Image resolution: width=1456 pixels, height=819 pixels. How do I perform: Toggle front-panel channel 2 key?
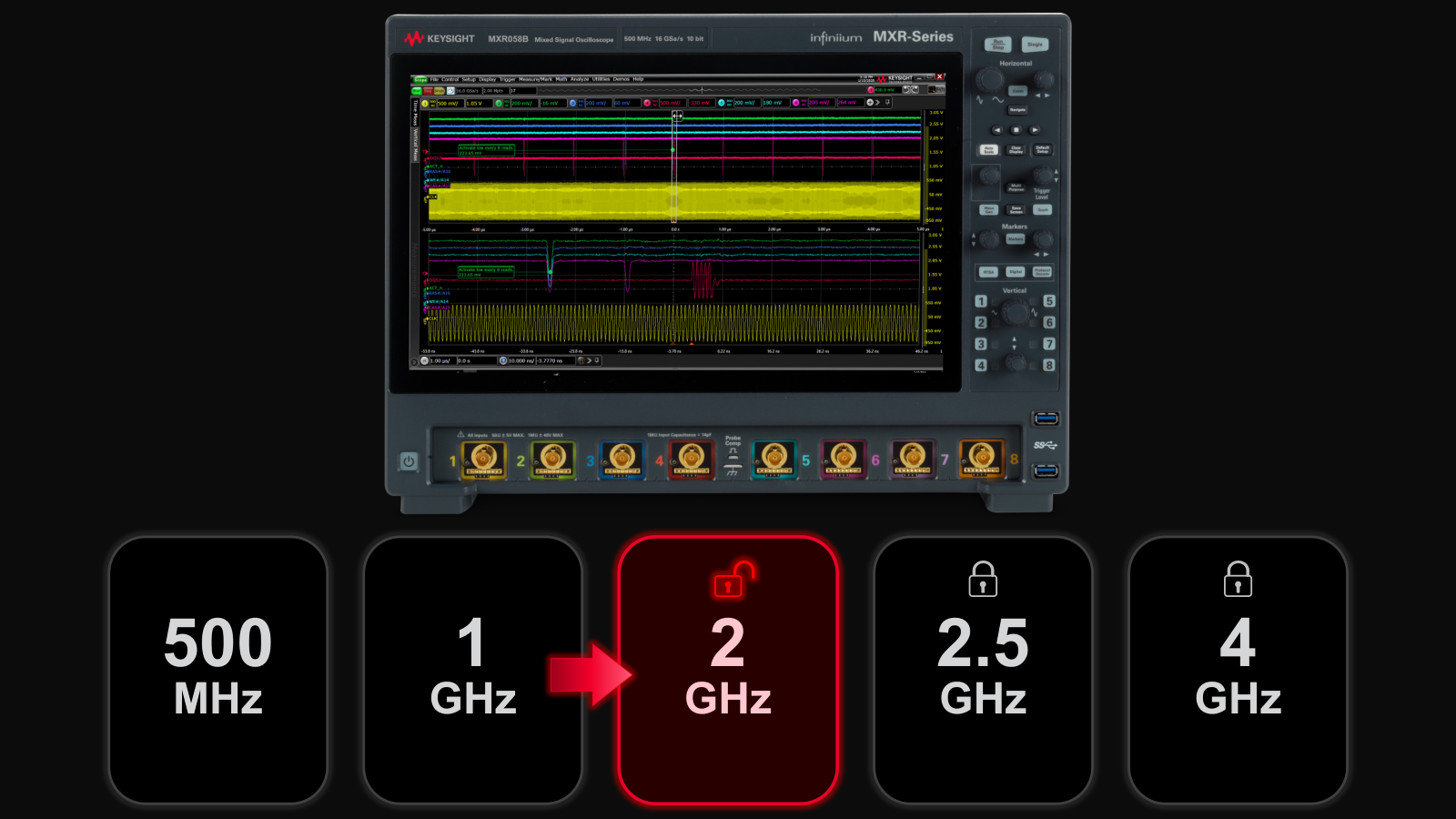[980, 322]
